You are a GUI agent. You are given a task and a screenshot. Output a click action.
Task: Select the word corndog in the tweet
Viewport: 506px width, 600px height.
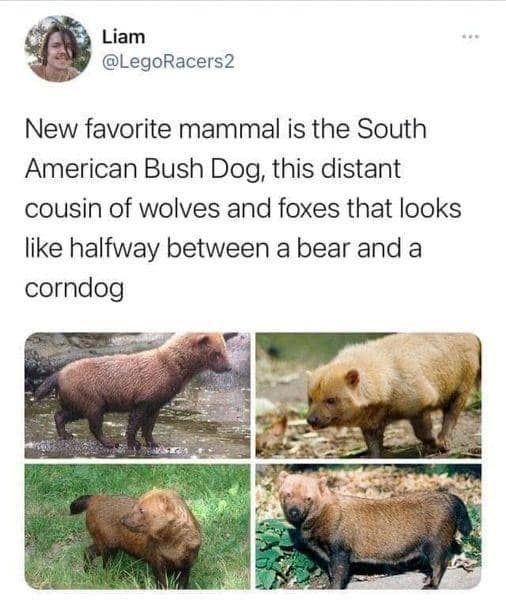tap(75, 289)
